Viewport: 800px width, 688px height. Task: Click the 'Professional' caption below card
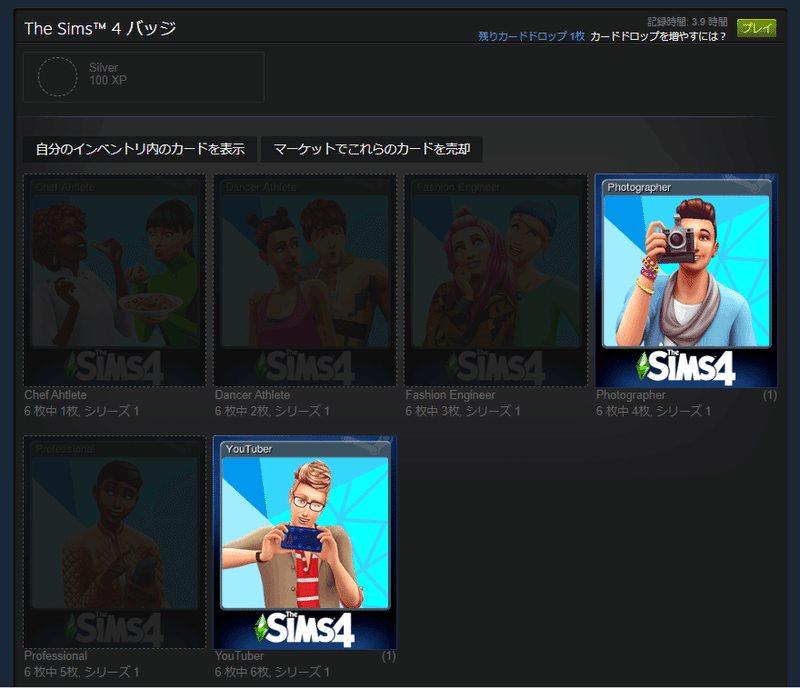pyautogui.click(x=56, y=656)
